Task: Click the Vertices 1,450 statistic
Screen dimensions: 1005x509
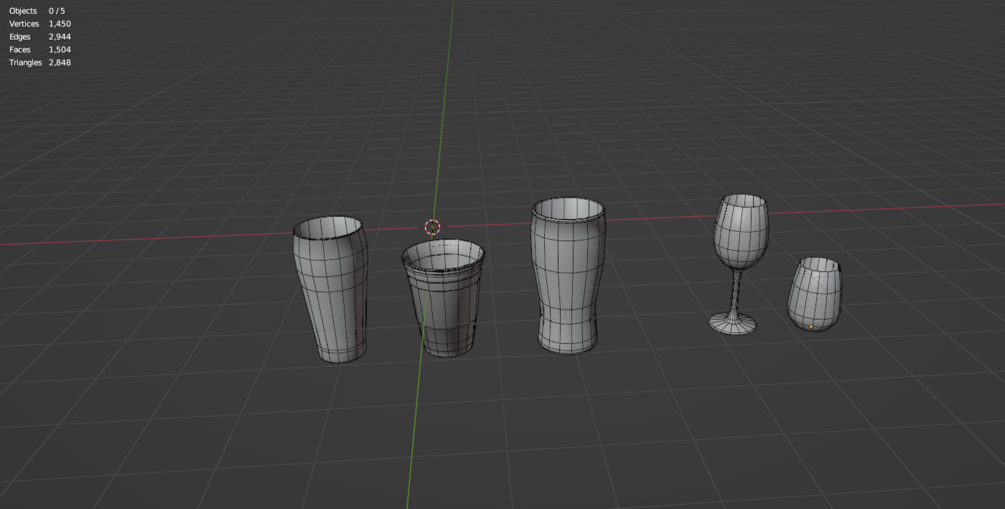Action: (x=40, y=24)
